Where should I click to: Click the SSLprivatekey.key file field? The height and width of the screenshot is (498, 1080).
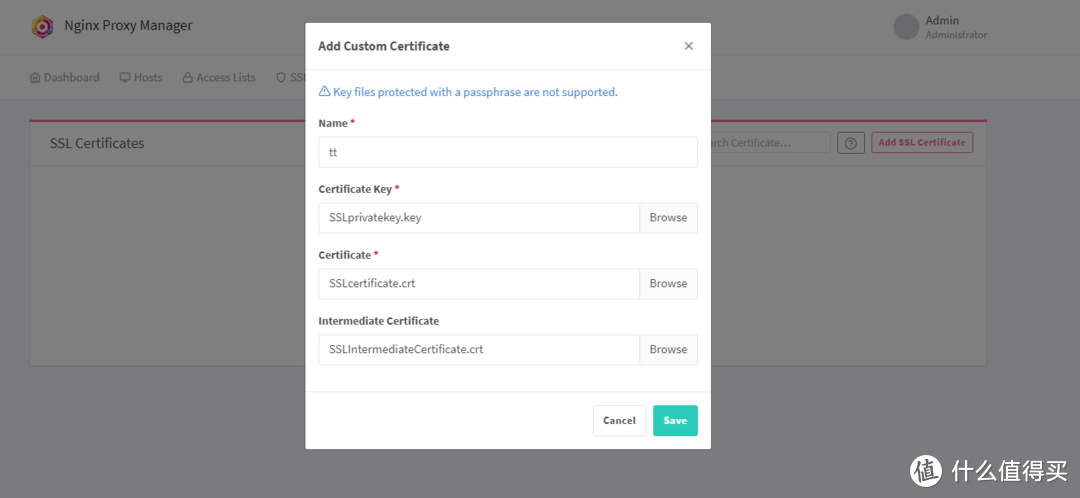[479, 218]
